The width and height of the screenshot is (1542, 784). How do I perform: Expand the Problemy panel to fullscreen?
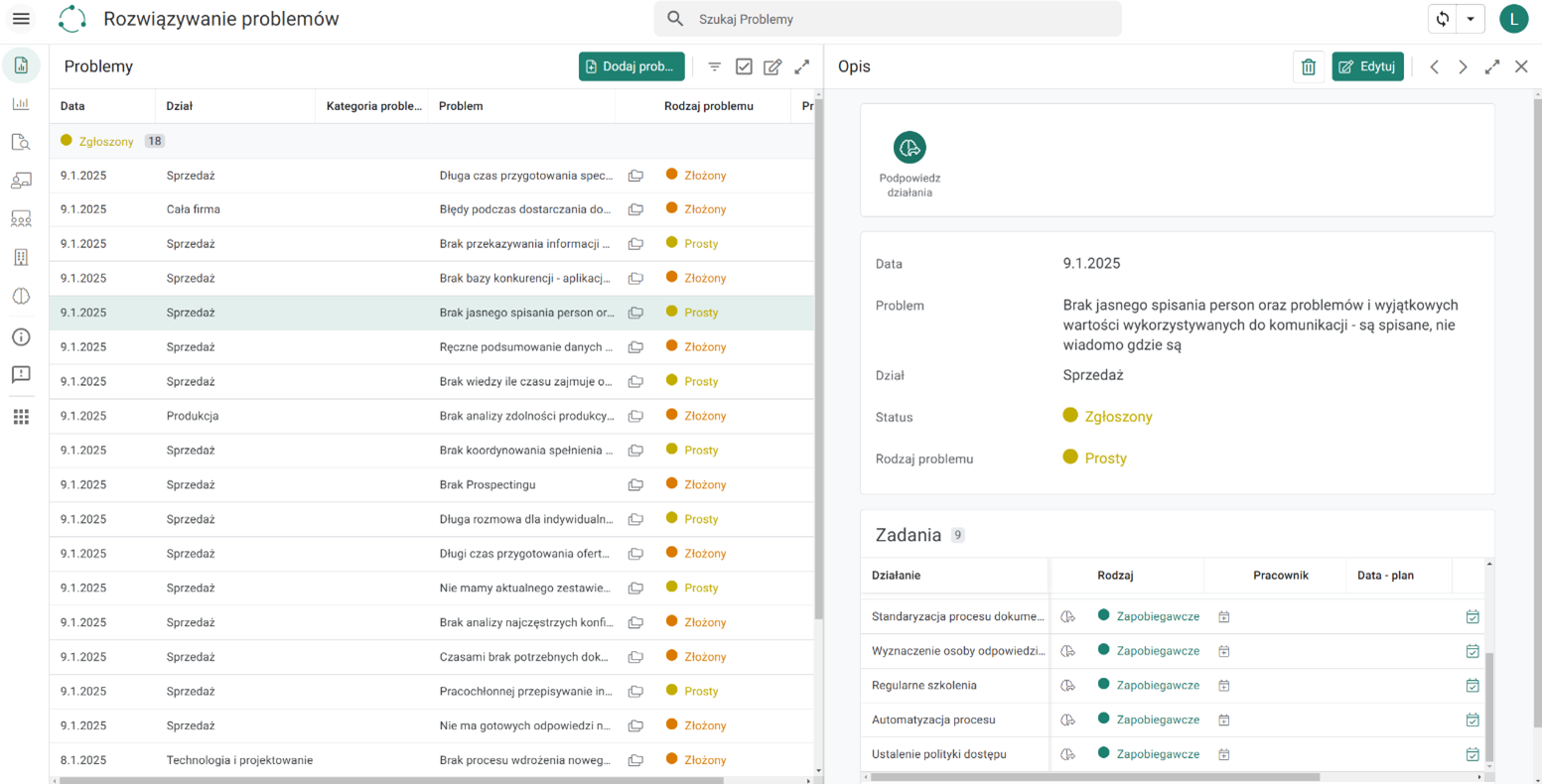point(802,66)
